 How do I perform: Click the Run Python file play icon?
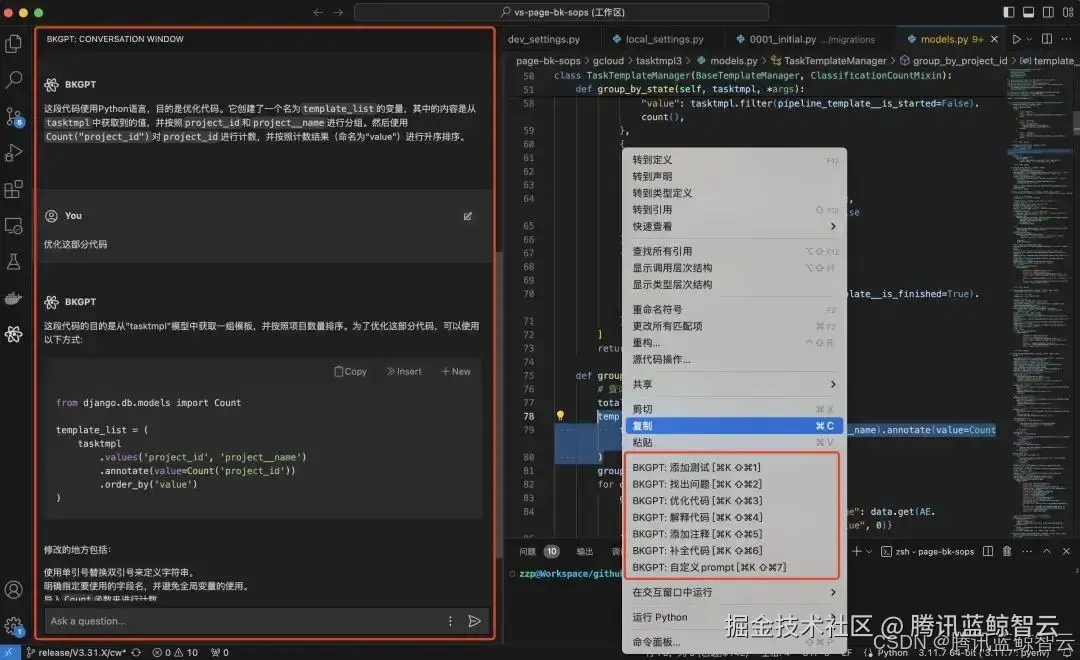[x=1017, y=39]
